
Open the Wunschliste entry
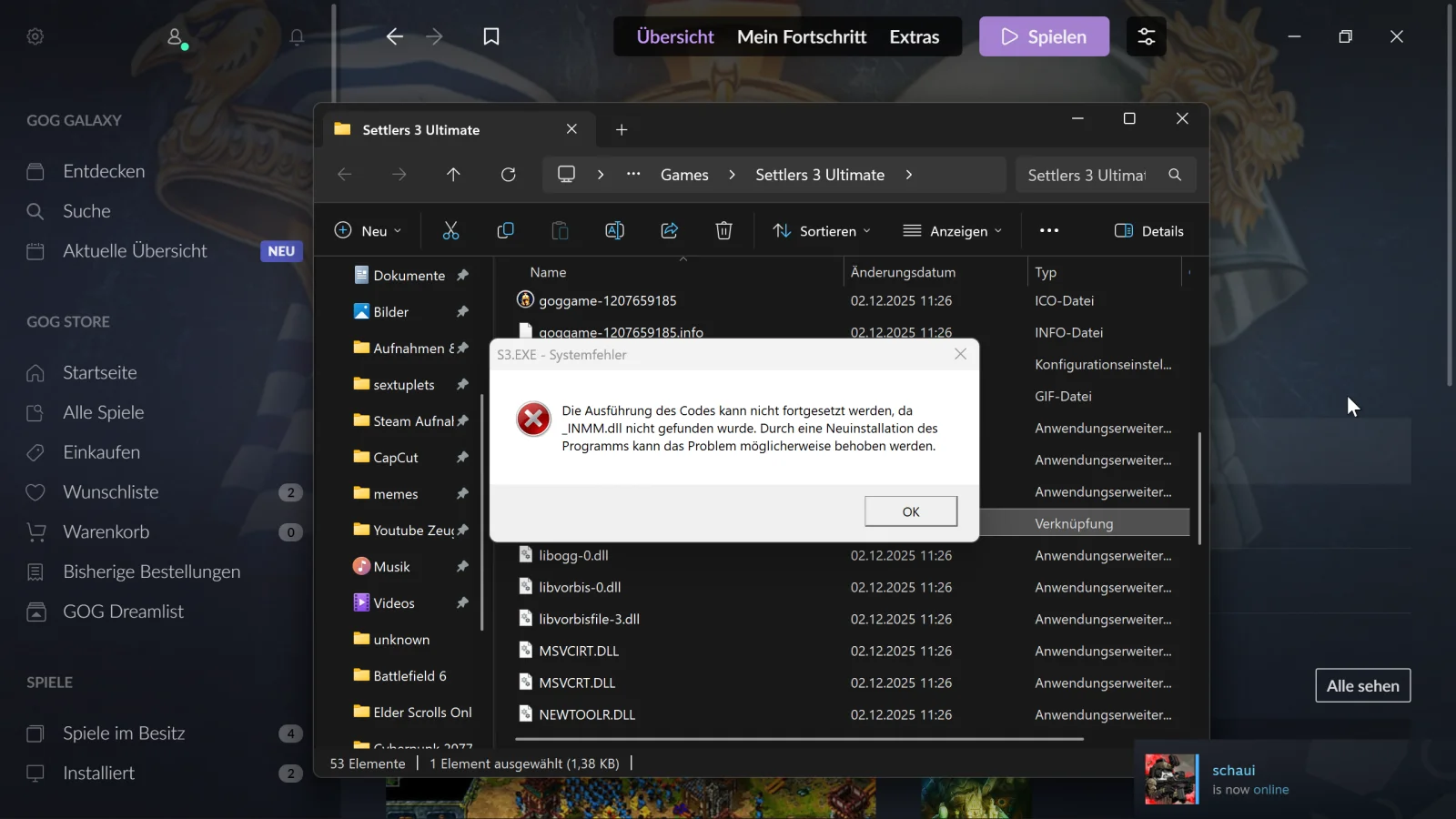coord(111,492)
